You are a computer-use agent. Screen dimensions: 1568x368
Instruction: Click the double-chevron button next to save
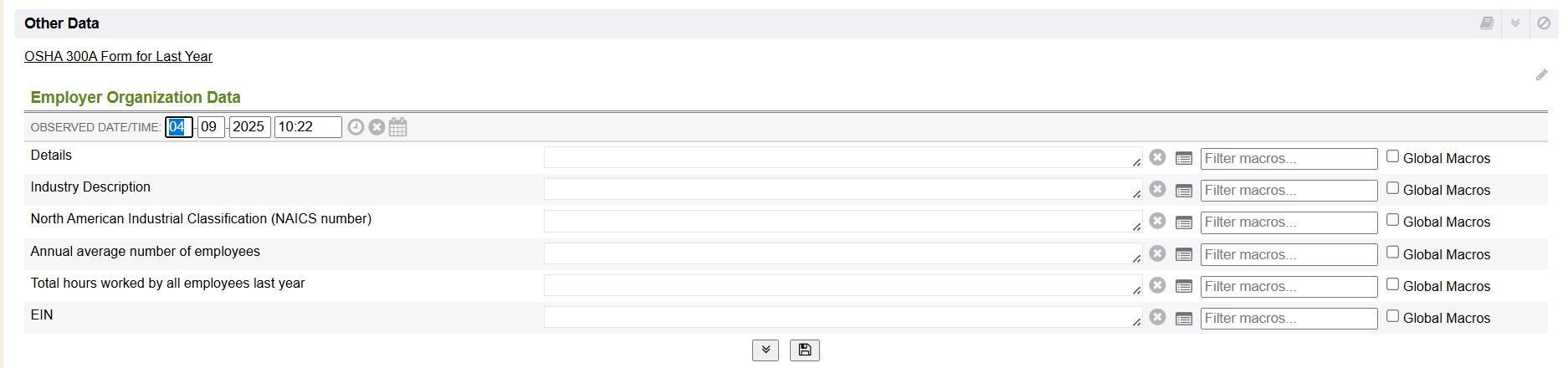click(x=765, y=350)
